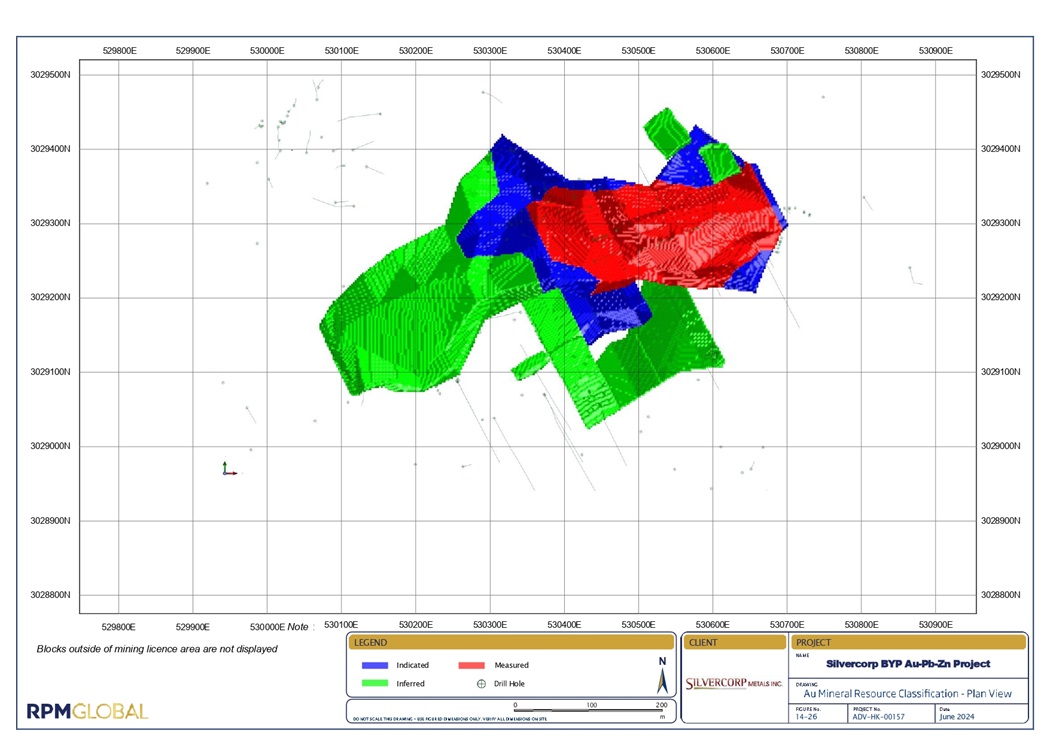Click the XYZ axis indicator on map
The width and height of the screenshot is (1050, 742).
[x=228, y=469]
